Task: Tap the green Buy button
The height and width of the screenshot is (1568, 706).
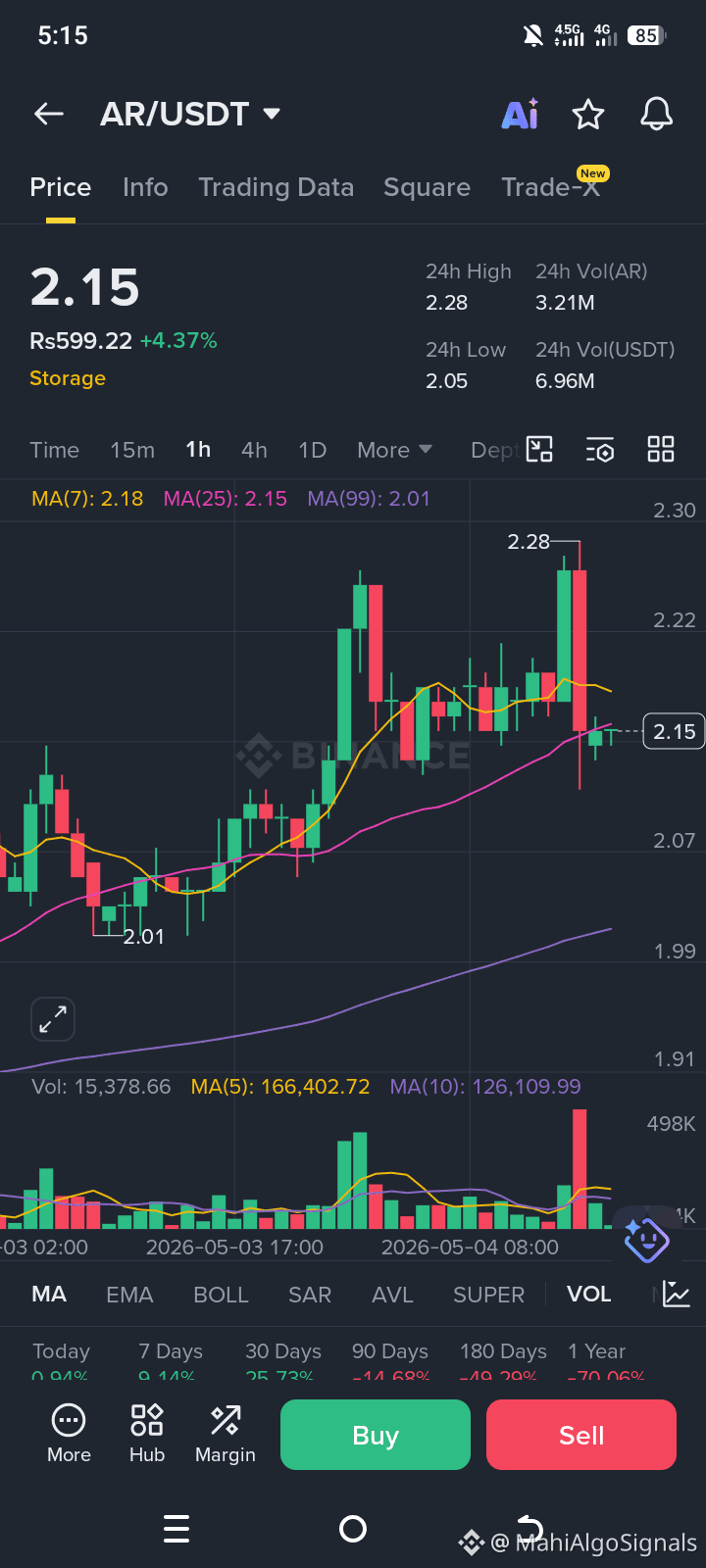Action: click(376, 1435)
